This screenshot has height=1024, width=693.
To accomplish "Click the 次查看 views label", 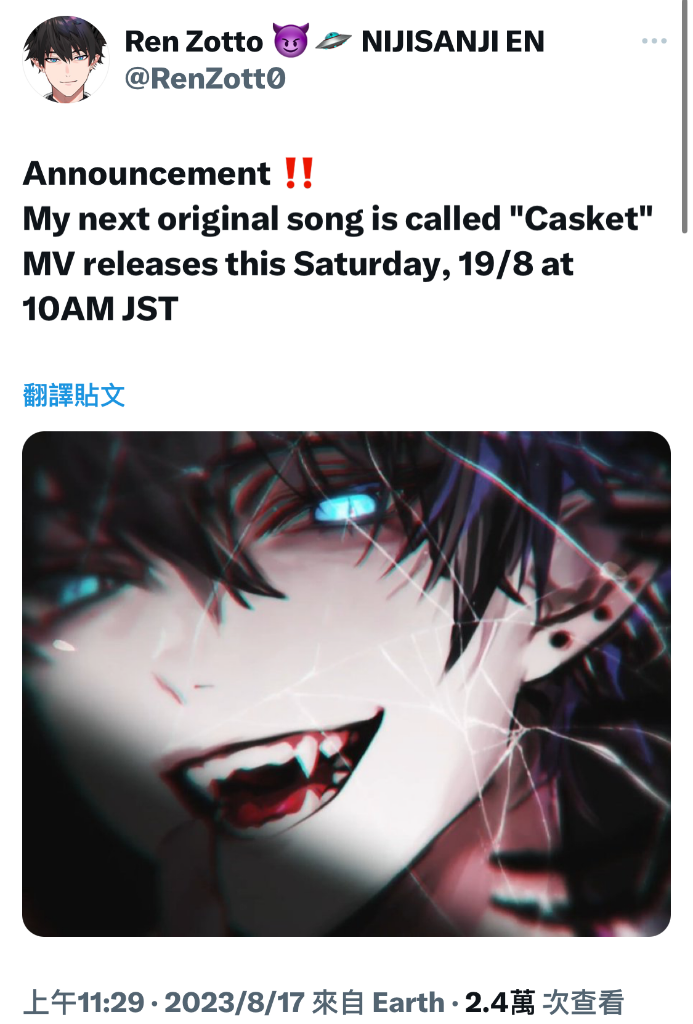I will pos(583,1001).
